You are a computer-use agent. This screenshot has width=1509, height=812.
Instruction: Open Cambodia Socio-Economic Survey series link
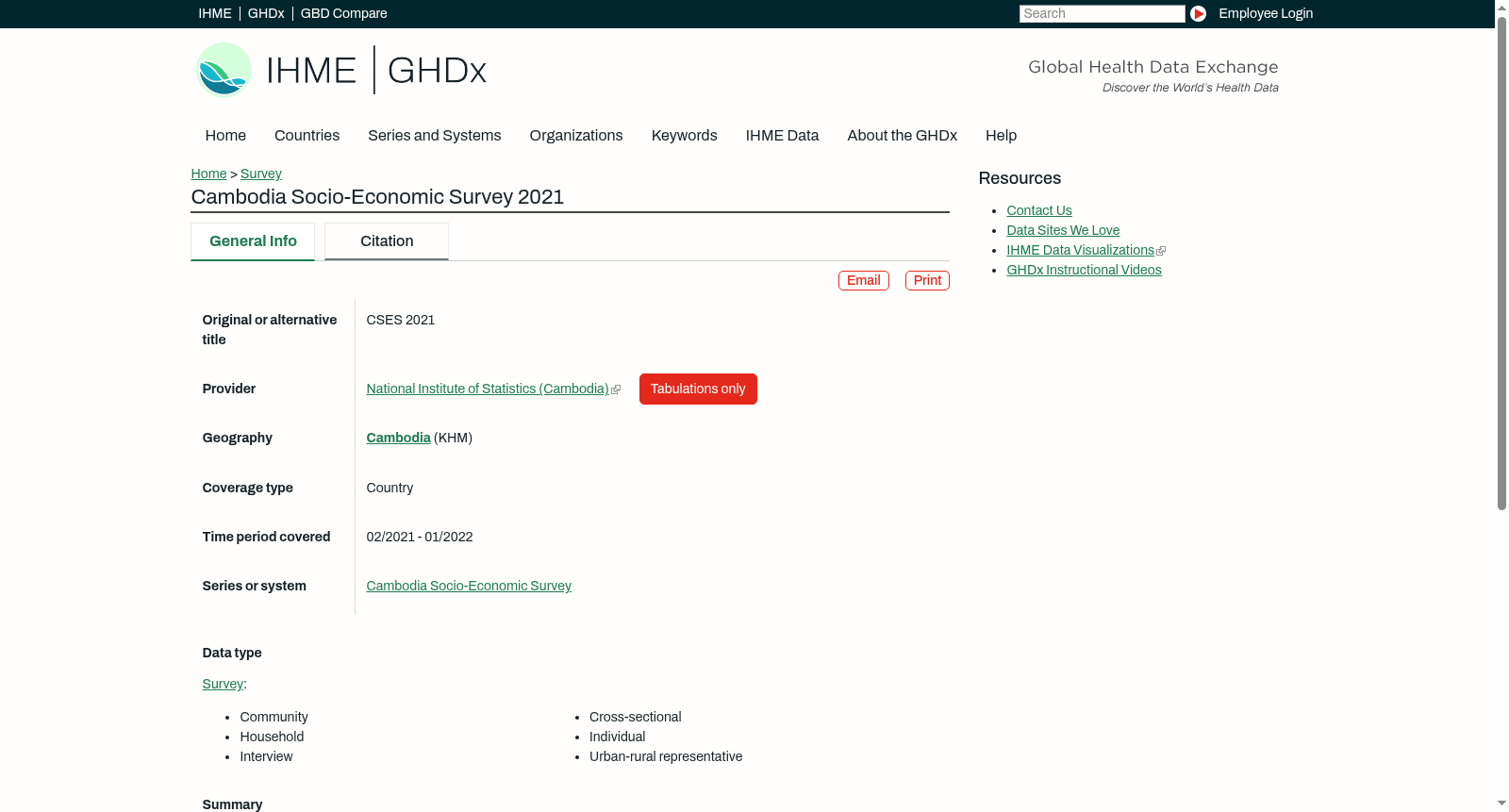[469, 586]
